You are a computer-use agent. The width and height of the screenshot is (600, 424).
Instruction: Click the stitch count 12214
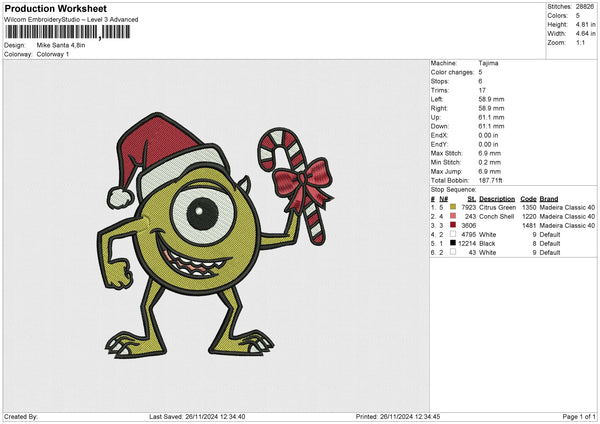click(467, 243)
